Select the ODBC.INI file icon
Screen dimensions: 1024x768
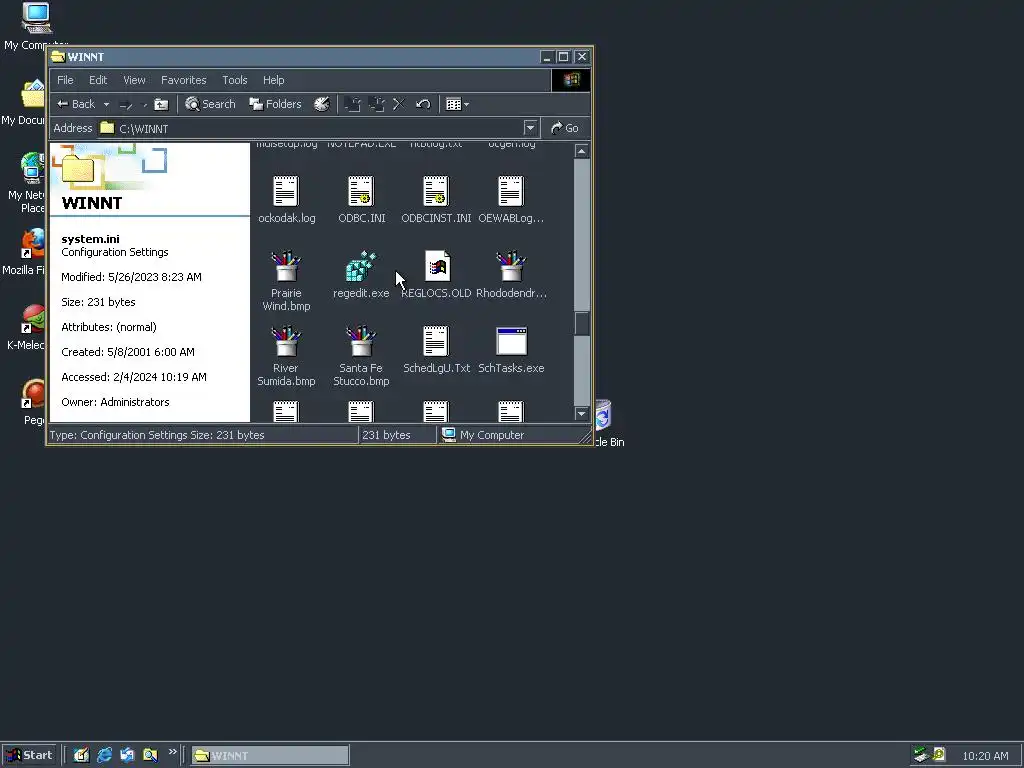[x=361, y=191]
